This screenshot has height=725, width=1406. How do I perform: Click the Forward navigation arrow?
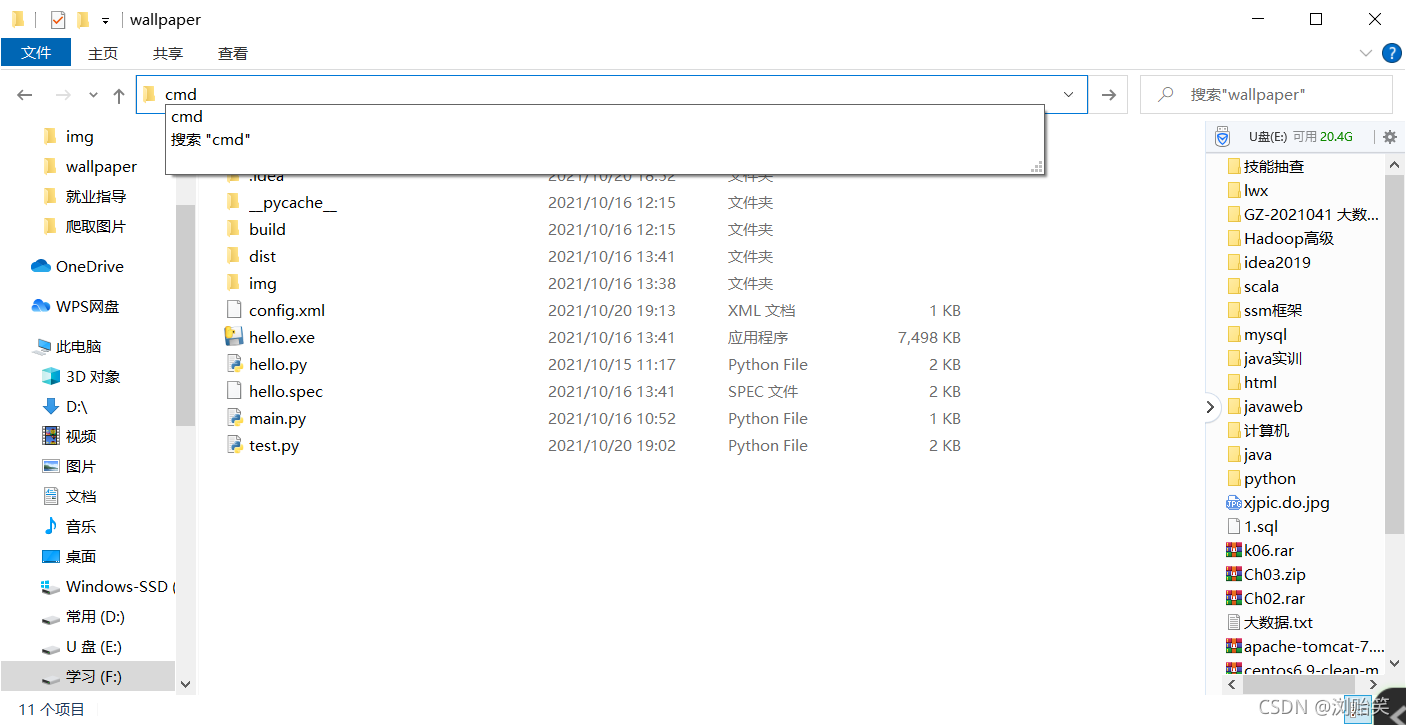62,95
